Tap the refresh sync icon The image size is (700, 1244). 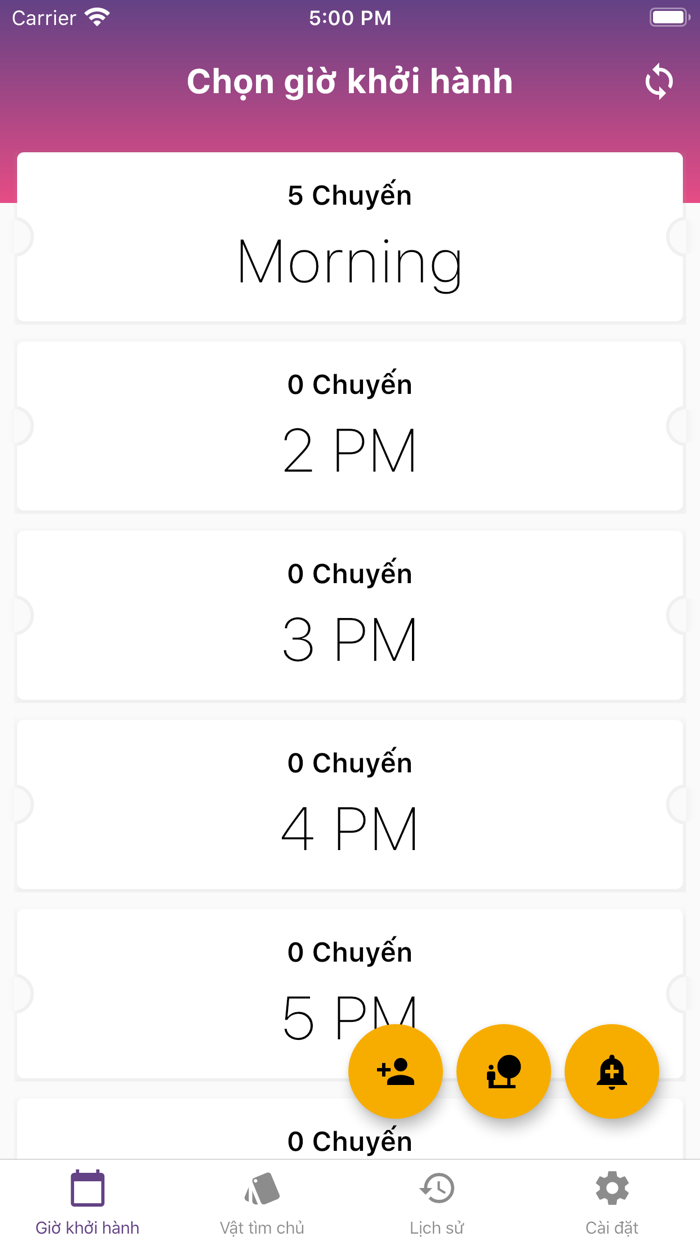click(659, 82)
